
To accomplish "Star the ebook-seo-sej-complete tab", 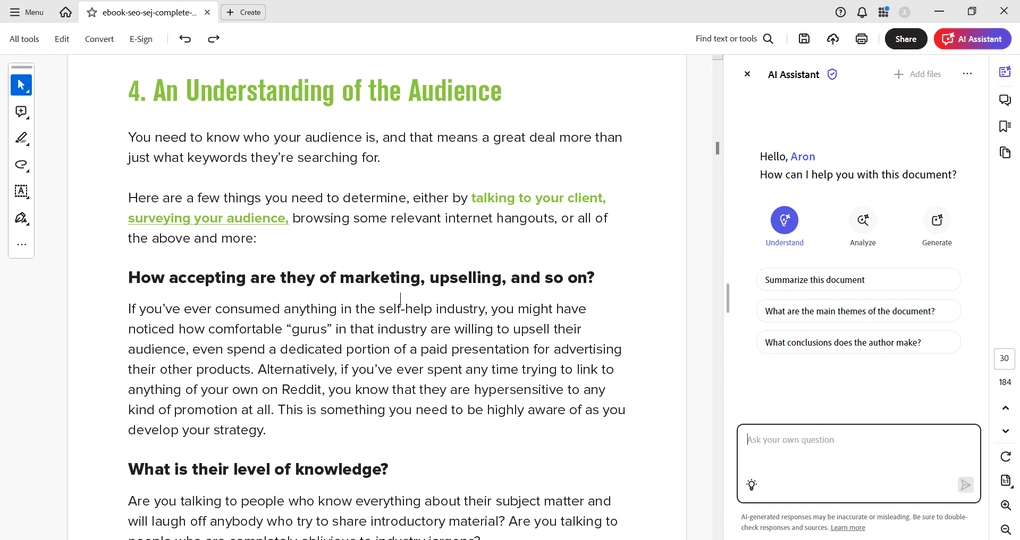I will click(92, 12).
